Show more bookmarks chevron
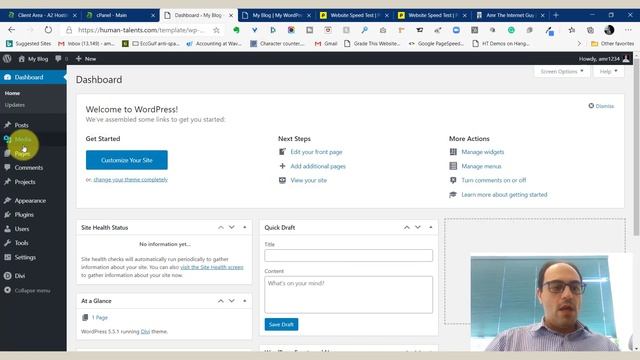Viewport: 640px width, 360px height. 579,43
